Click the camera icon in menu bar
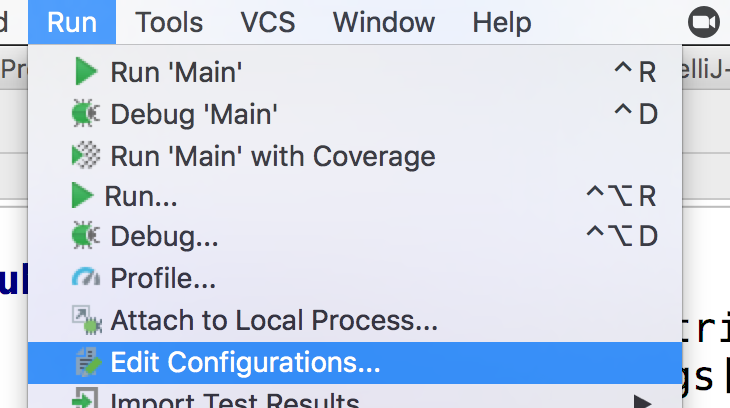This screenshot has width=730, height=408. coord(703,22)
